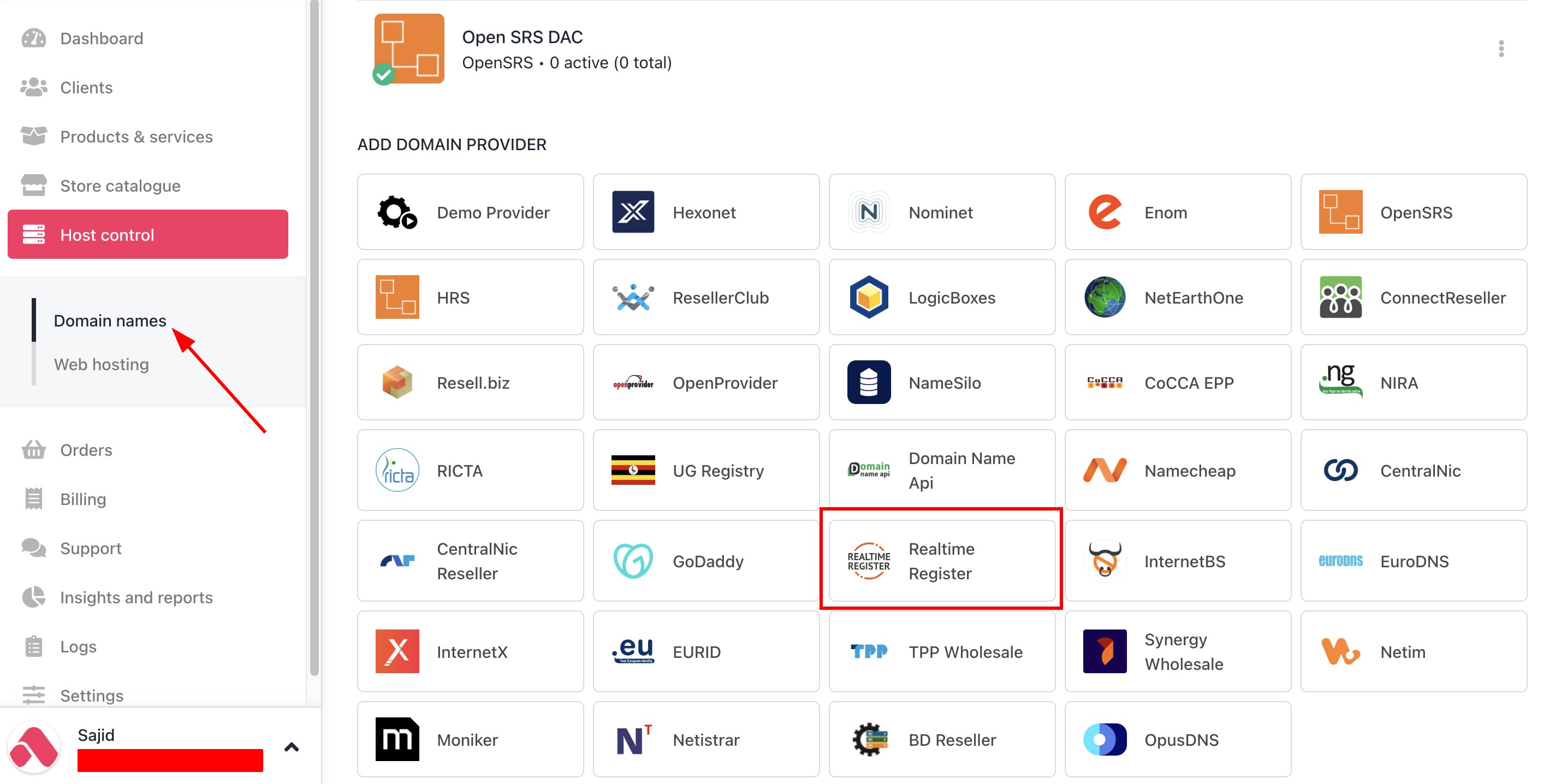Add the Netistrar provider
1555x784 pixels.
pyautogui.click(x=707, y=739)
